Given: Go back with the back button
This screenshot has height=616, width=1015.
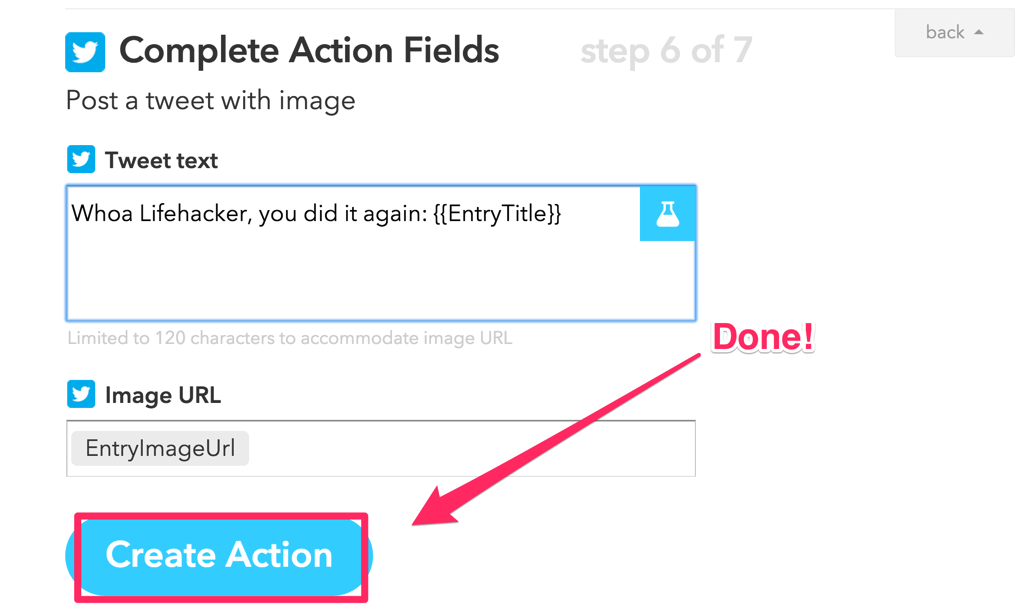Looking at the screenshot, I should click(954, 32).
